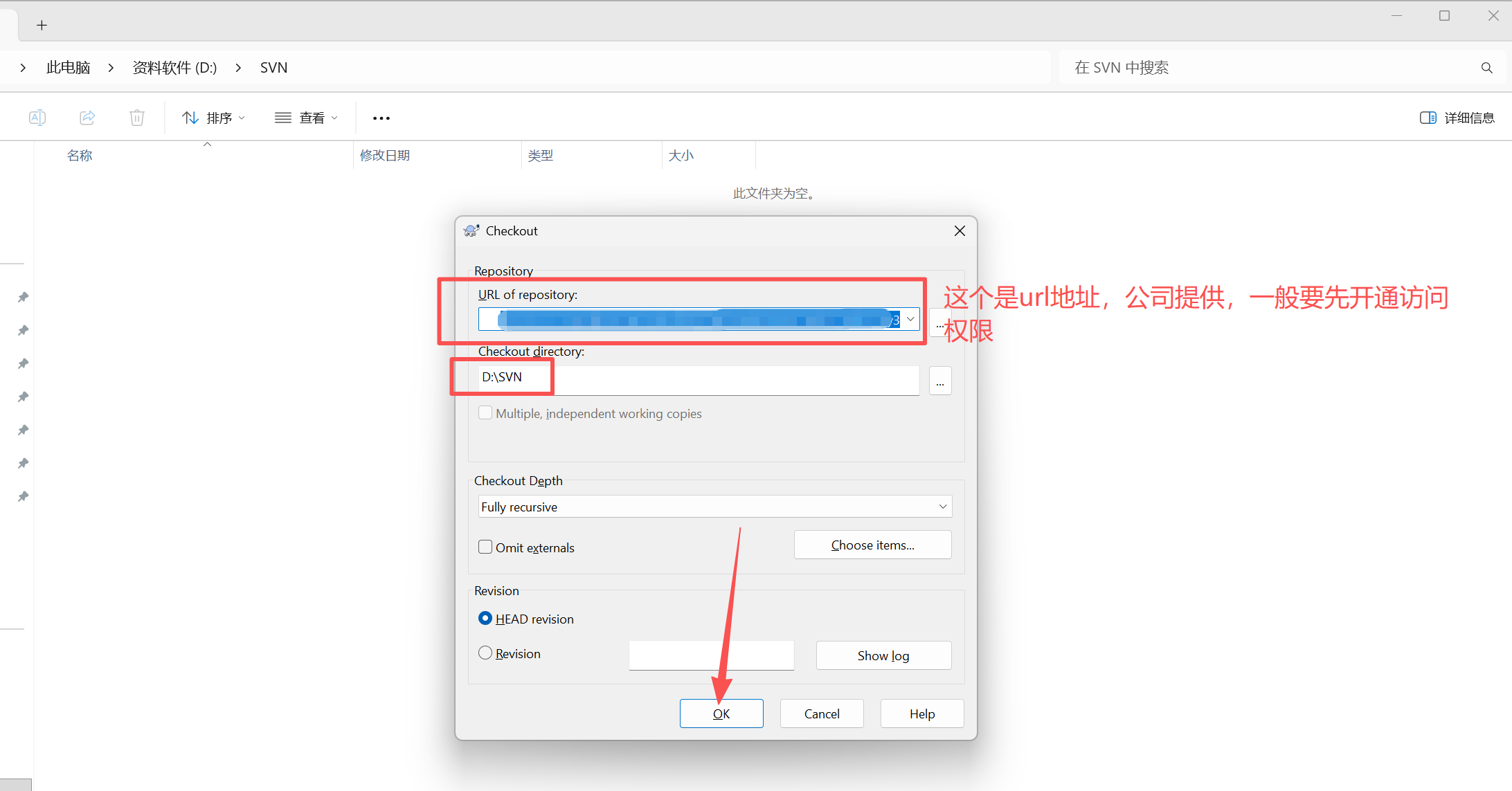The image size is (1512, 791).
Task: Navigate to 此电脑 in breadcrumb
Action: [68, 68]
